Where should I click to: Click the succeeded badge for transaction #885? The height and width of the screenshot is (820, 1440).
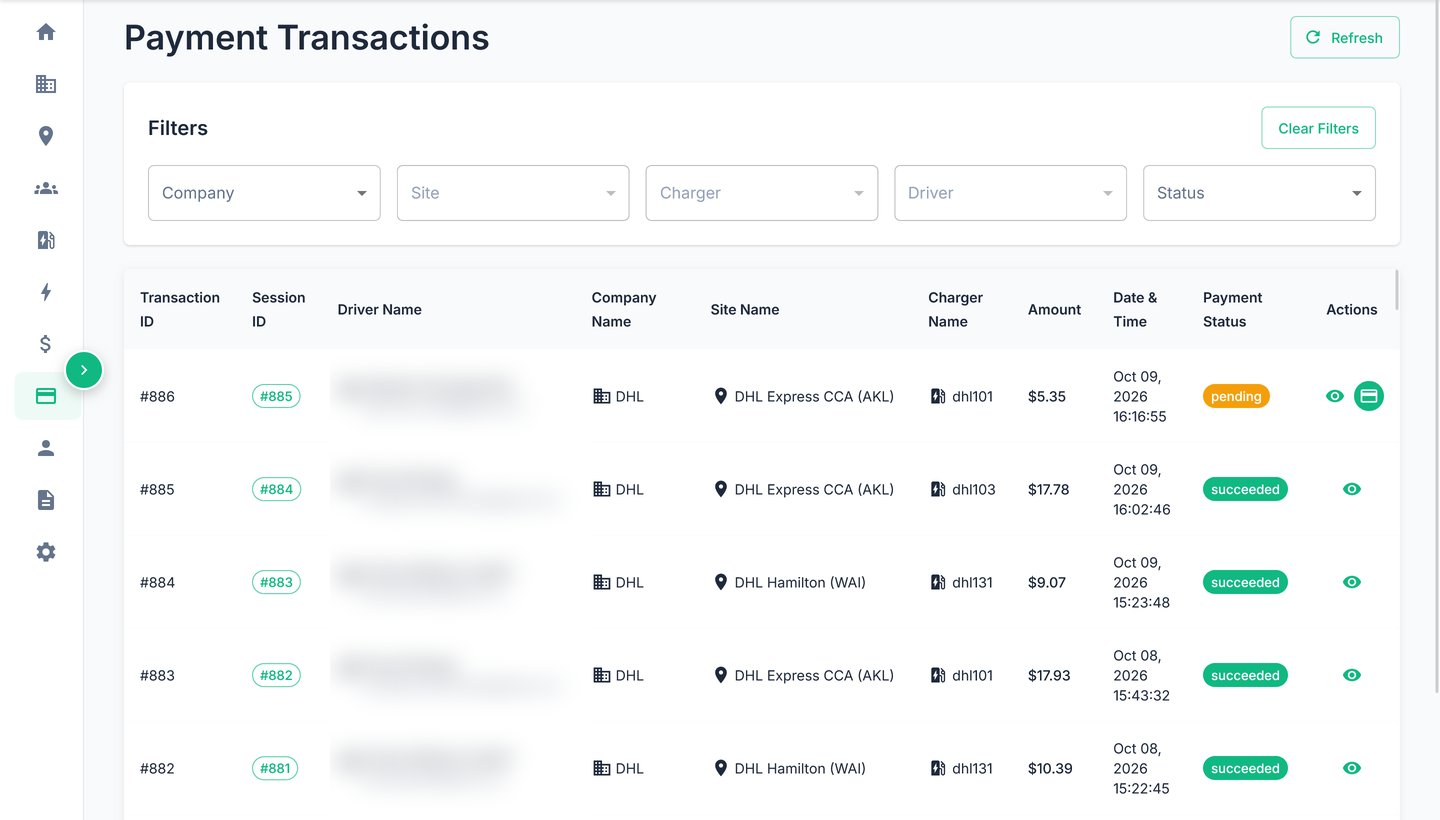[1245, 489]
